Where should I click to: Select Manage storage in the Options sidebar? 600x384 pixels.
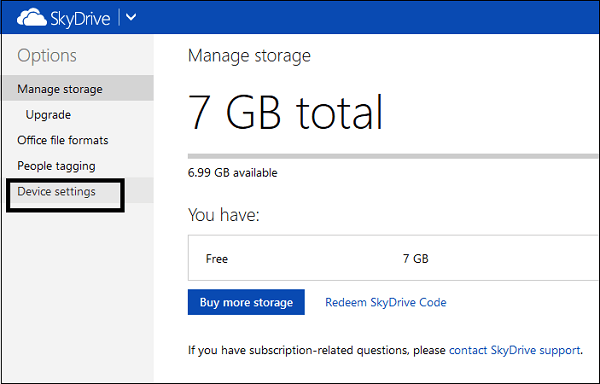coord(78,88)
